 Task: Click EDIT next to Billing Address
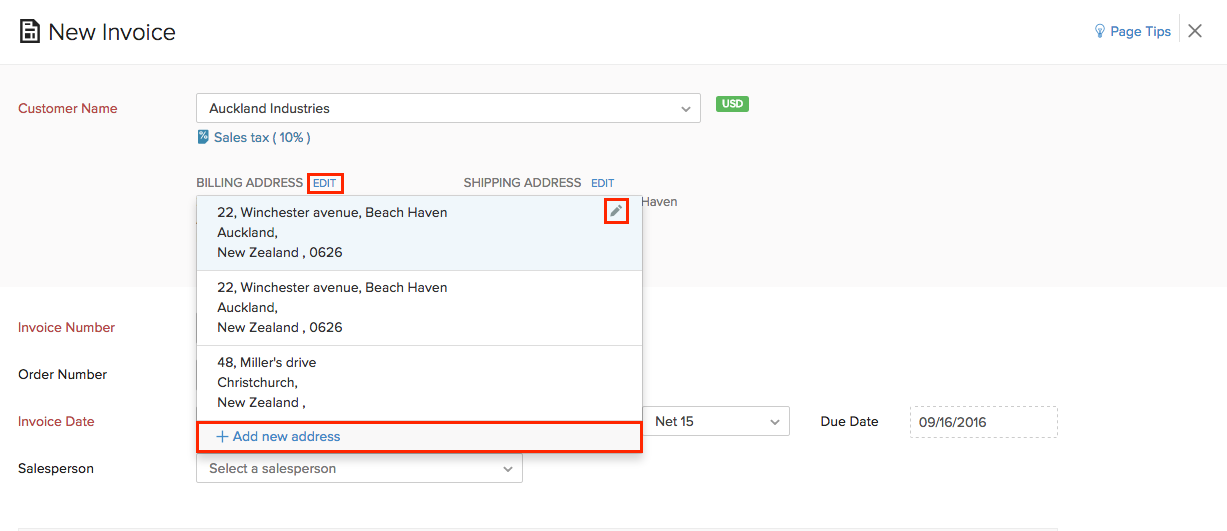pyautogui.click(x=325, y=183)
